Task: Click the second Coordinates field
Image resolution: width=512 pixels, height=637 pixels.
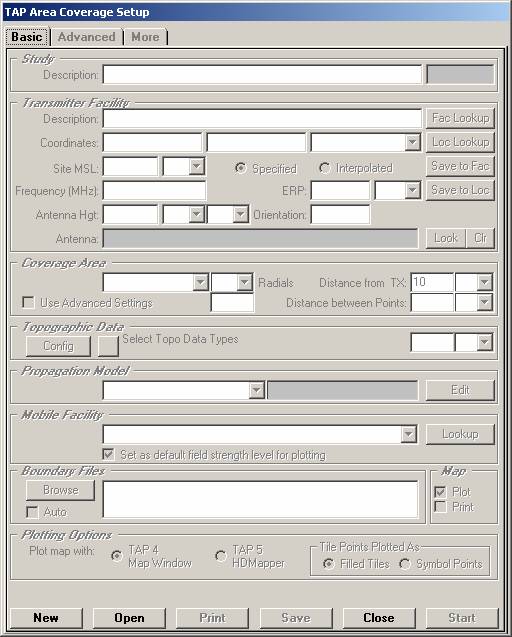Action: (x=256, y=143)
